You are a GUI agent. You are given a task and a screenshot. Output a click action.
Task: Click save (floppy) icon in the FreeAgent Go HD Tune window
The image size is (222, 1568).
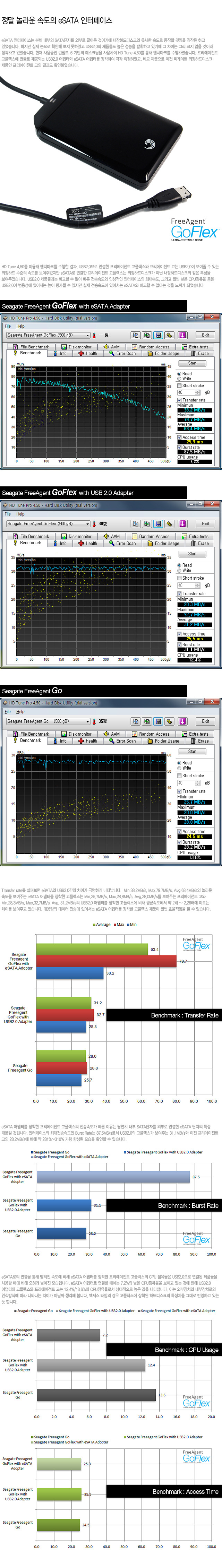[x=158, y=721]
